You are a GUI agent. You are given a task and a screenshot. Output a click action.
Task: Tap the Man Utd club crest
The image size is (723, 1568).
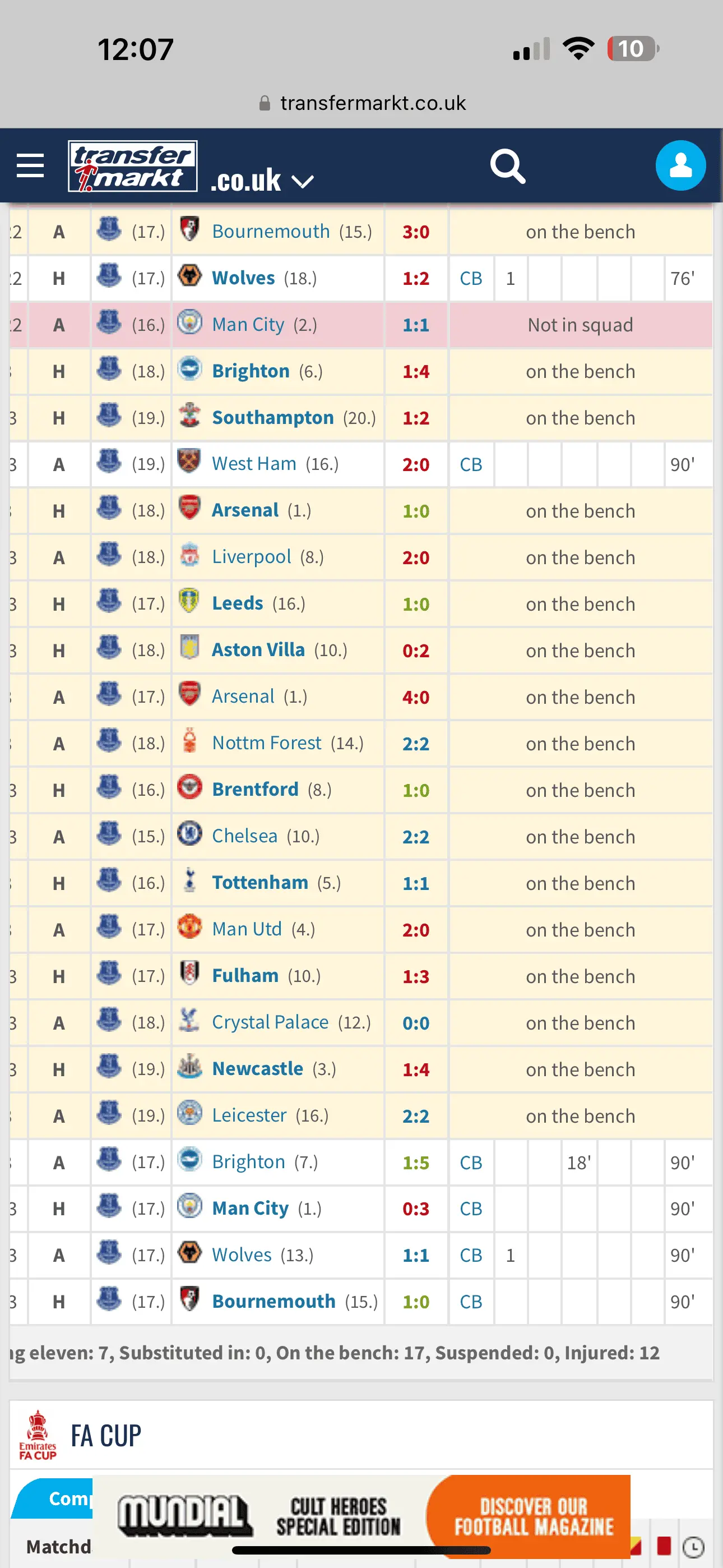(189, 928)
